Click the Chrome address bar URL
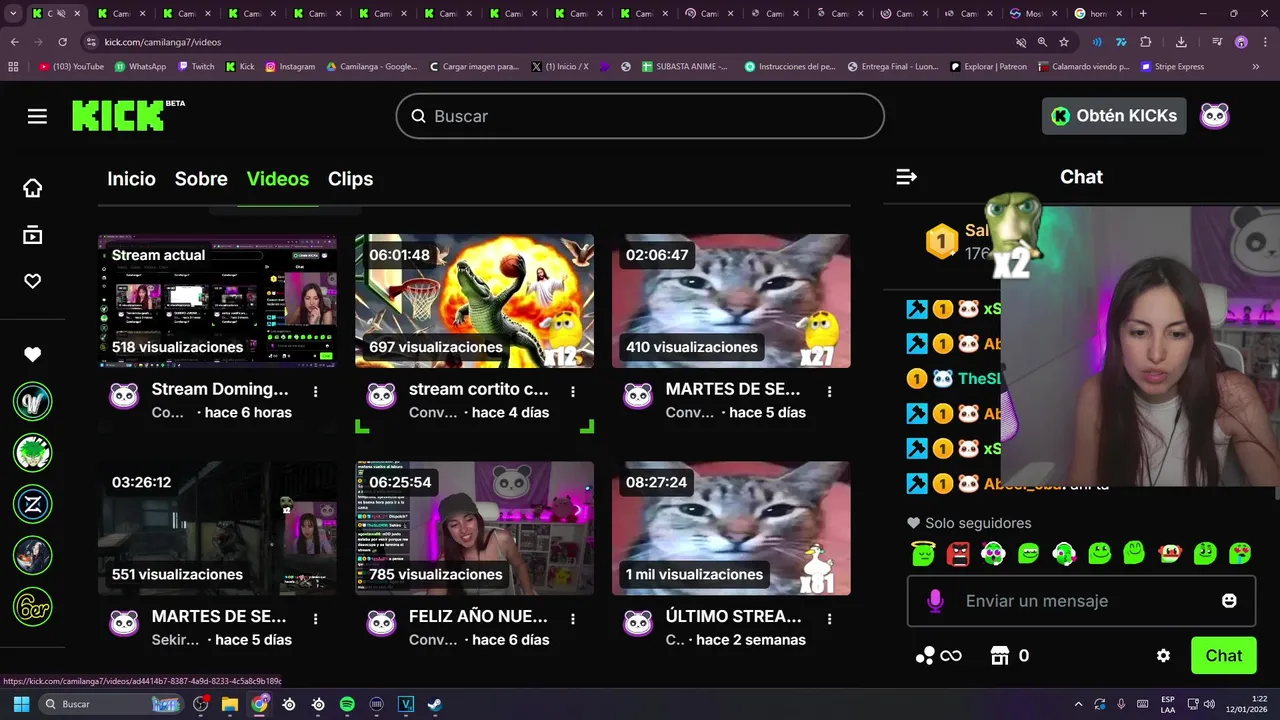The image size is (1280, 720). (163, 42)
